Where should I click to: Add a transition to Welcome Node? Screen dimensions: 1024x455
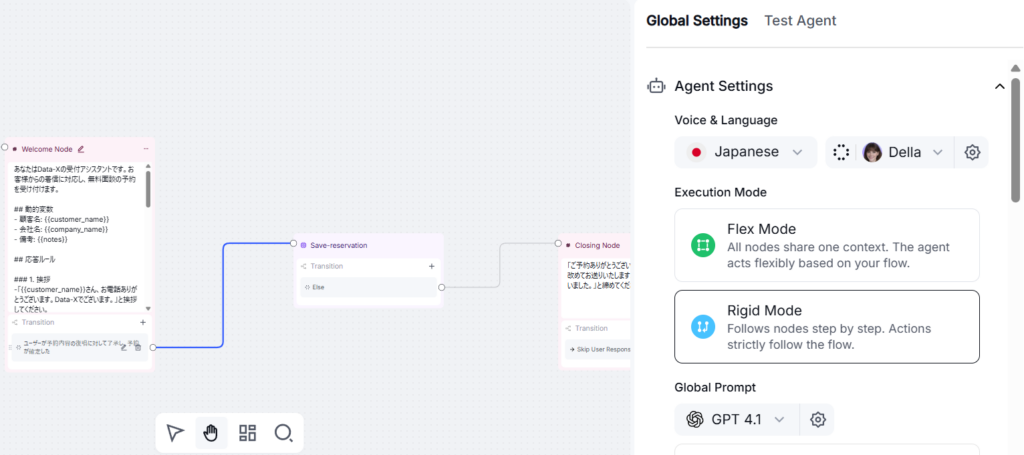tap(143, 322)
